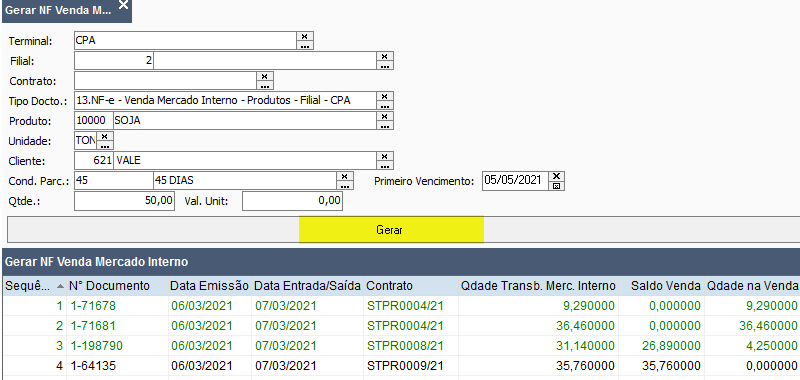The image size is (800, 380).
Task: Open the calendar picker for Primeiro Vencimento
Action: tap(557, 185)
